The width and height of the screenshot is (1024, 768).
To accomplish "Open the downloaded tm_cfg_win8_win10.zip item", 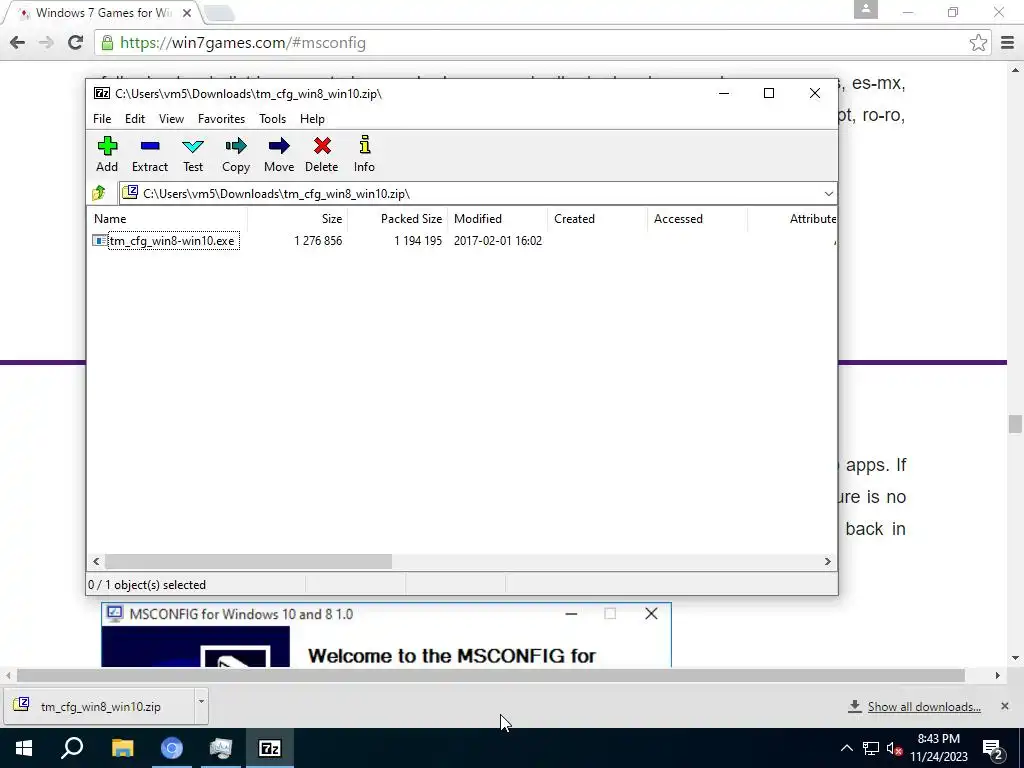I will tap(100, 707).
